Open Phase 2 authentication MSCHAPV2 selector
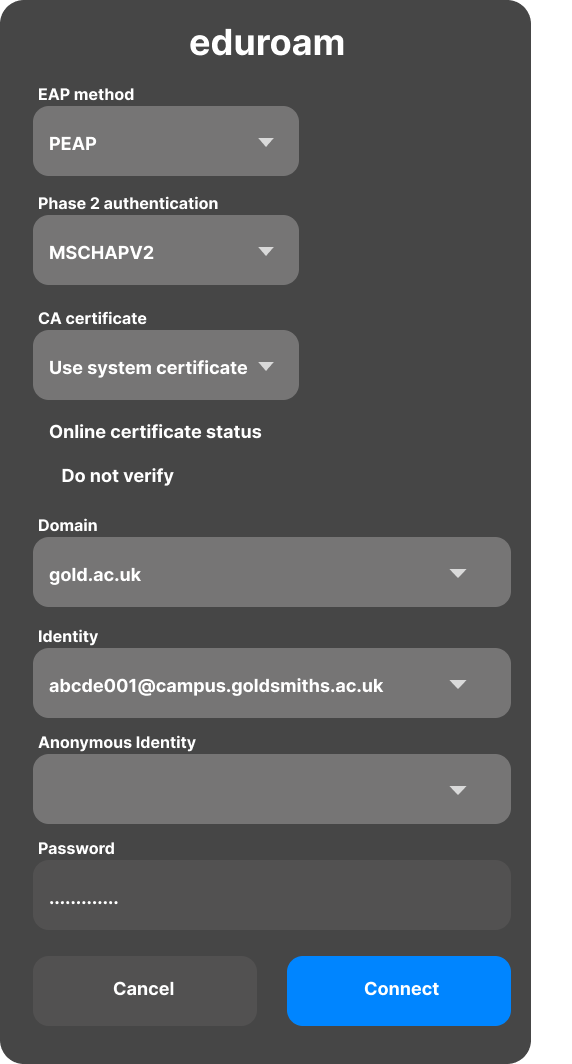Viewport: 572px width, 1064px height. pyautogui.click(x=166, y=250)
